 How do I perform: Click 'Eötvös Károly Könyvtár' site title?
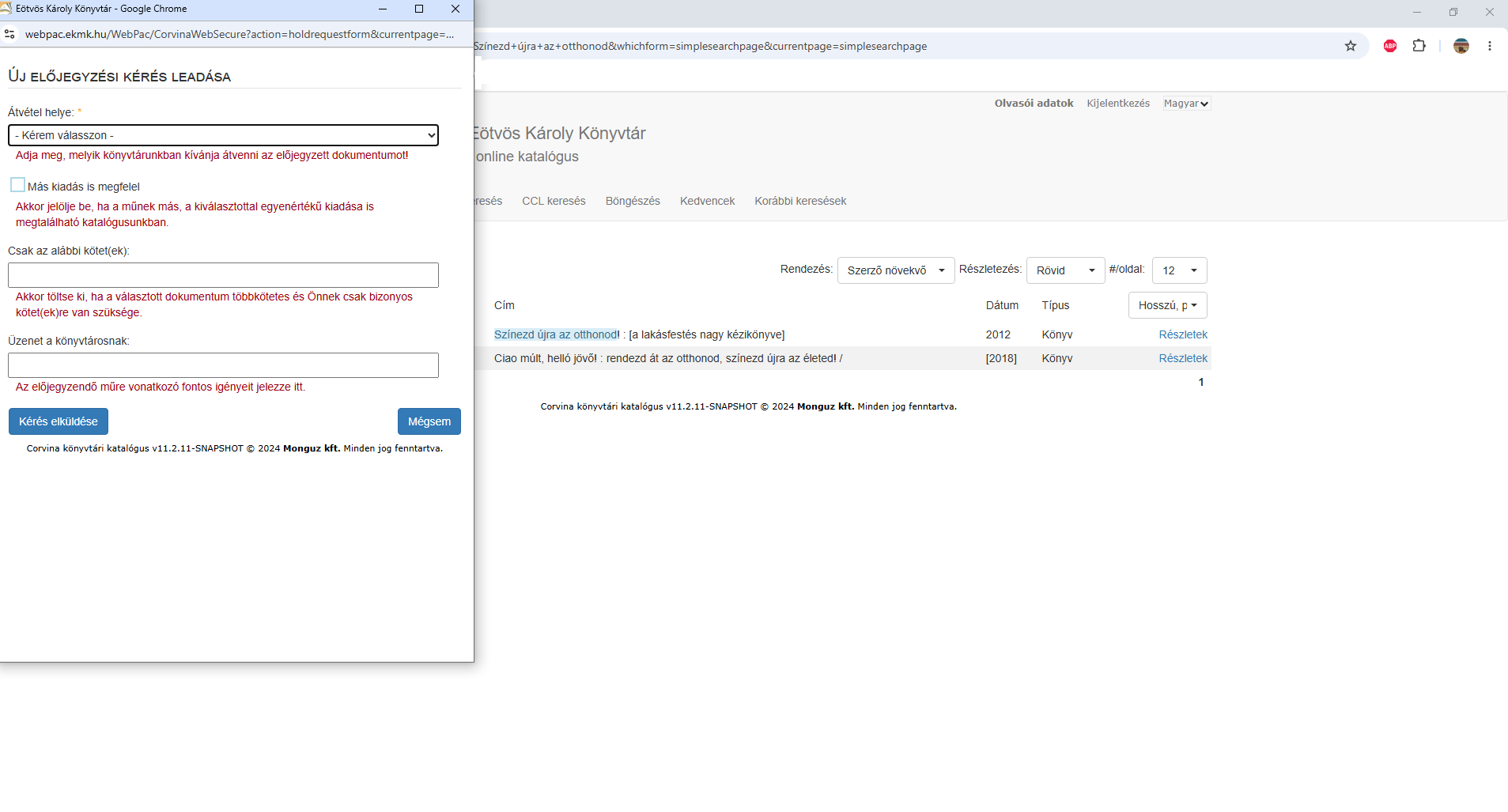coord(559,133)
